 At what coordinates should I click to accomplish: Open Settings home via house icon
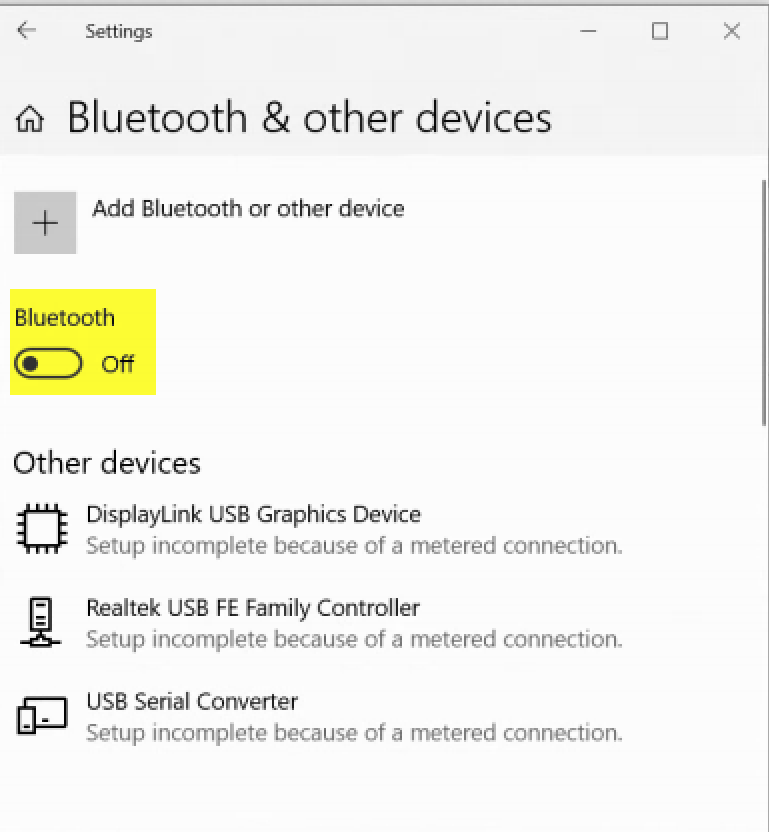pyautogui.click(x=29, y=118)
